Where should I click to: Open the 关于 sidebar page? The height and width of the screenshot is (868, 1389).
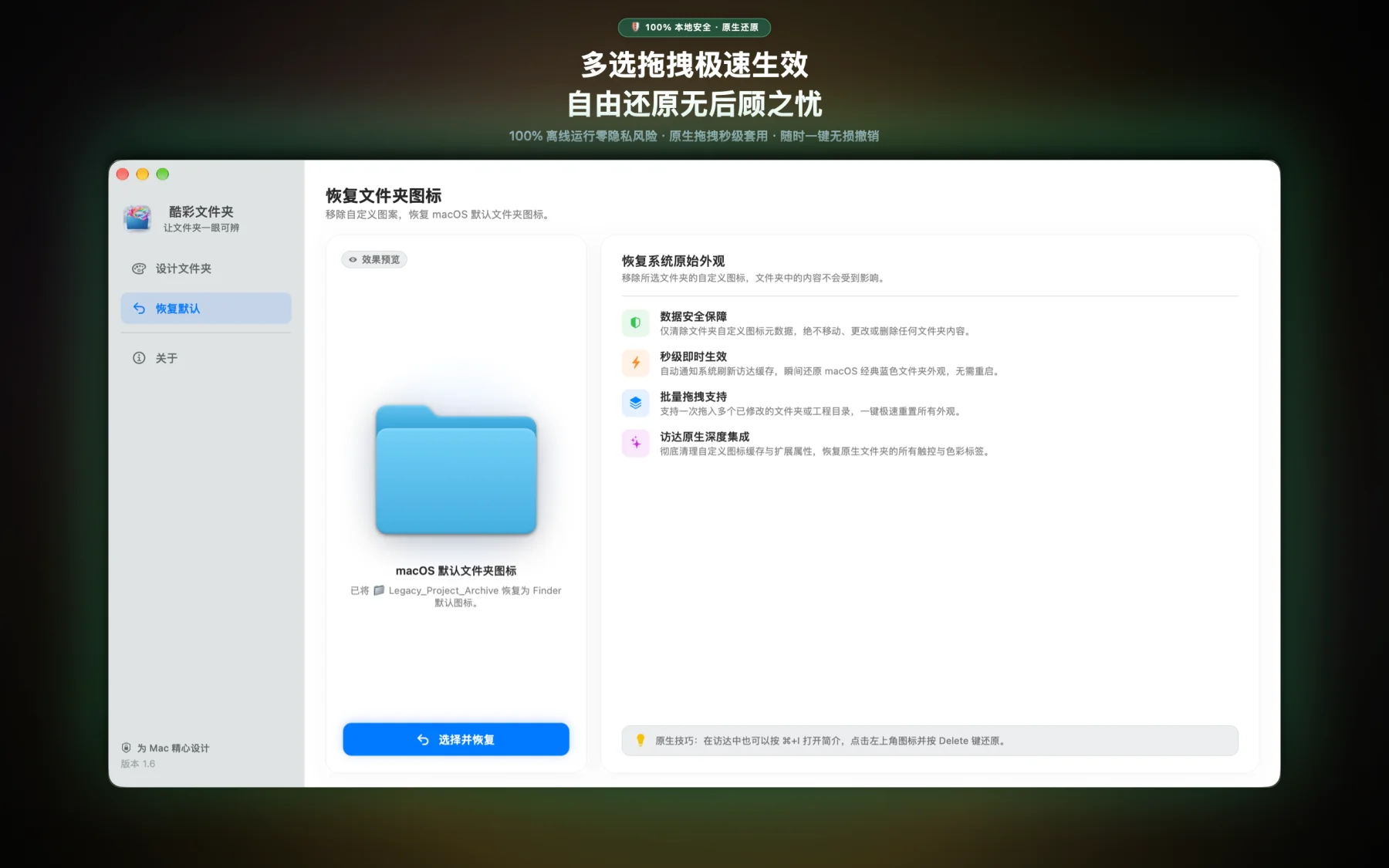tap(206, 358)
